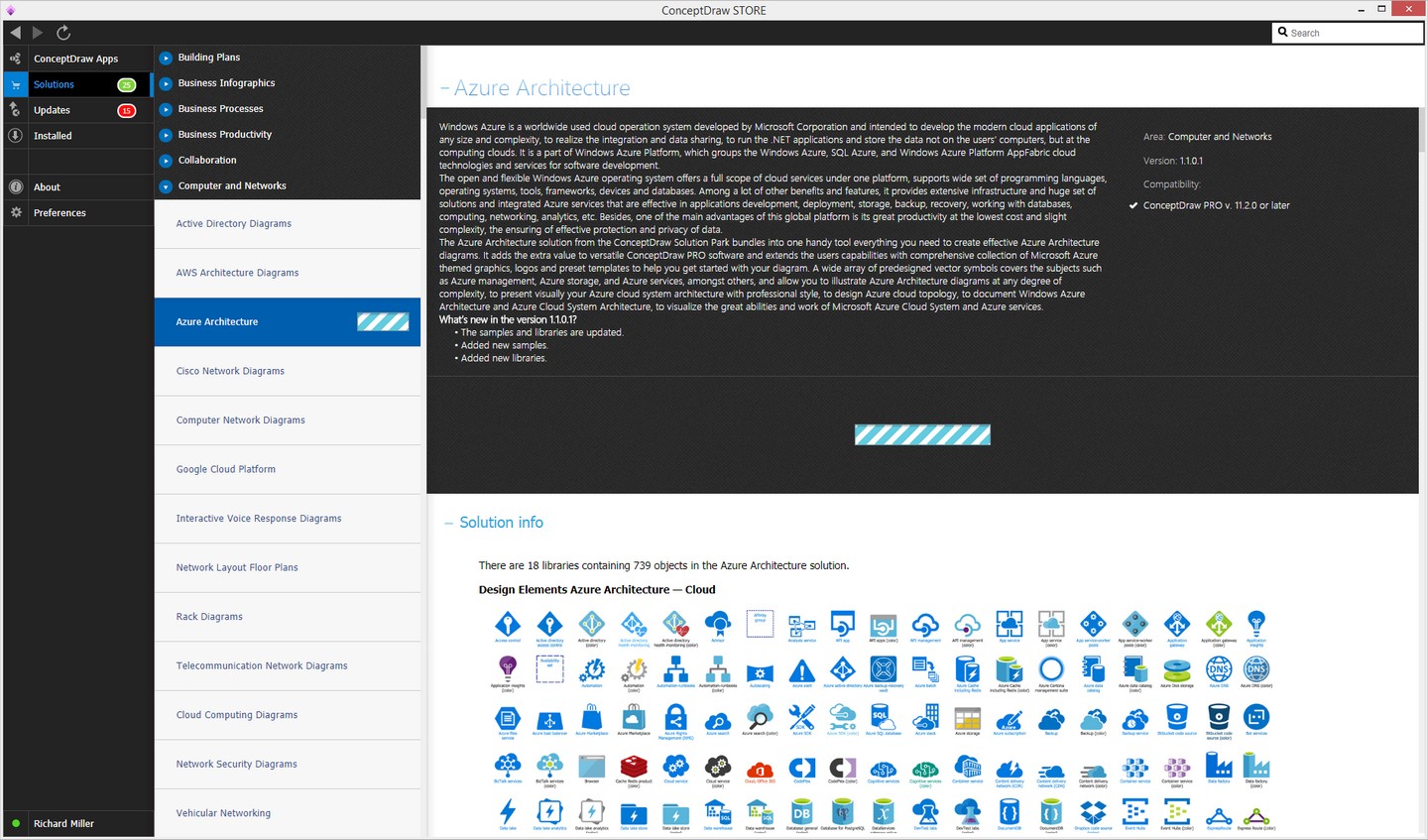Click the Richard Miller user entry
The width and height of the screenshot is (1428, 840).
point(77,823)
